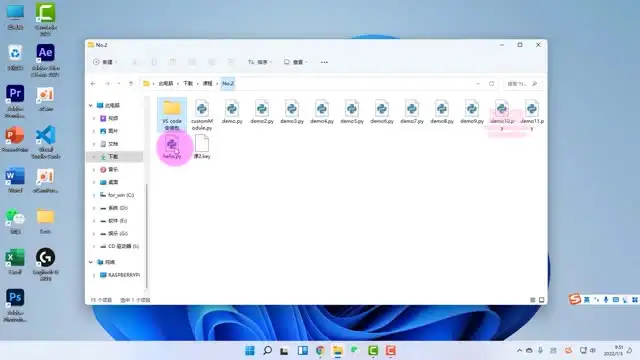
Task: Click the 下载 (Downloads) breadcrumb segment
Action: 188,84
